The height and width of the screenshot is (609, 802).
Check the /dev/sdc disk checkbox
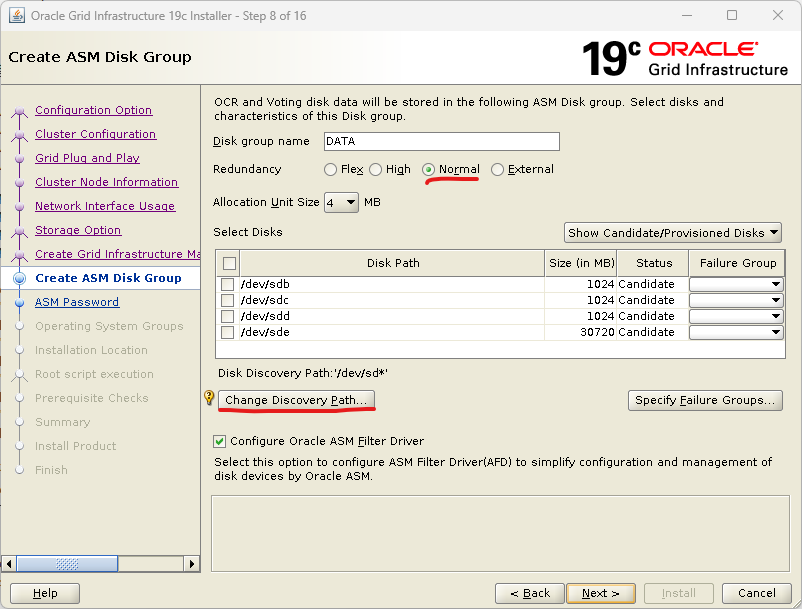(227, 300)
